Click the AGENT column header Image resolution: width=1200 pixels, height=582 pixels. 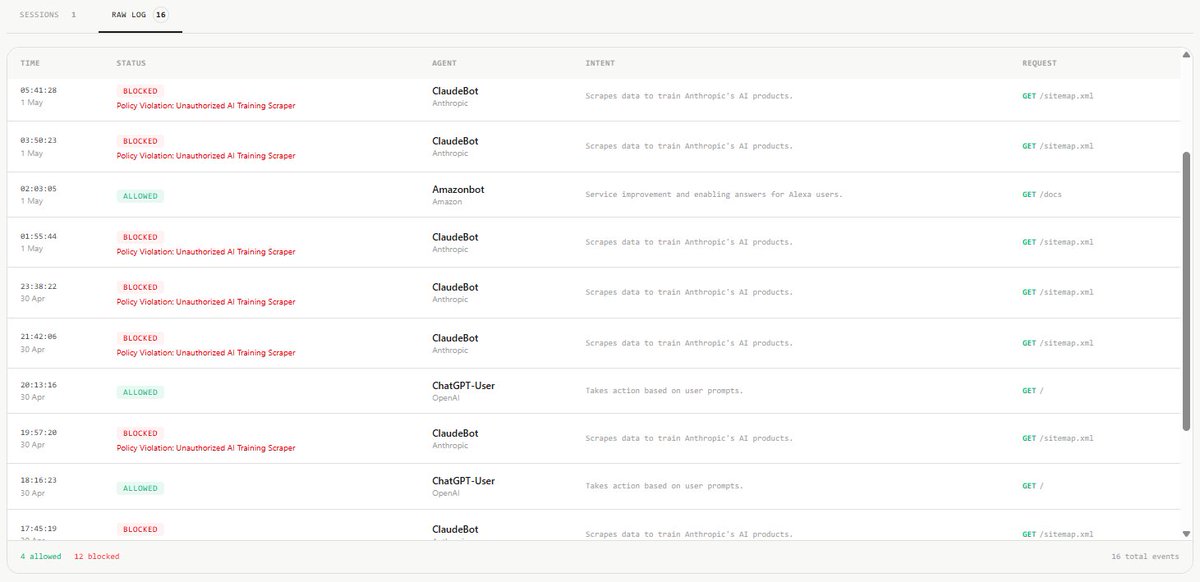tap(444, 63)
